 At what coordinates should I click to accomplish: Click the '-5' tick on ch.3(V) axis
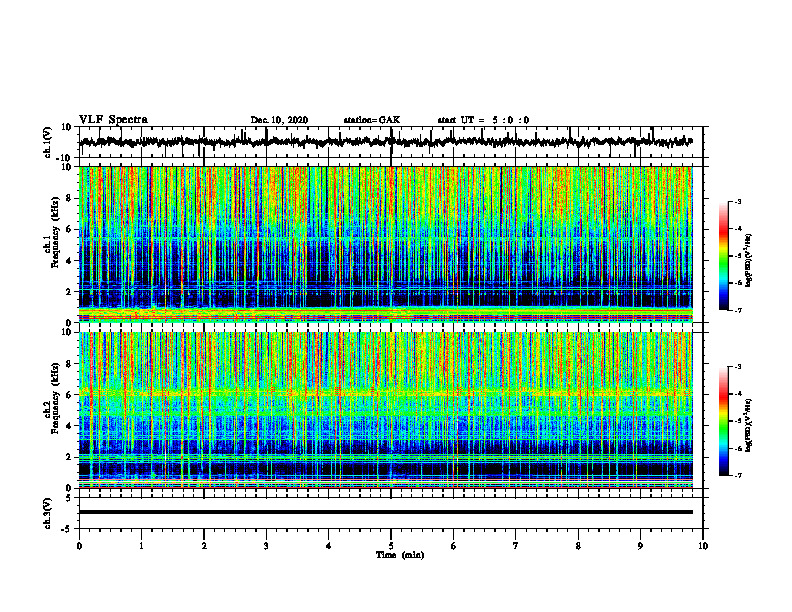pos(68,529)
